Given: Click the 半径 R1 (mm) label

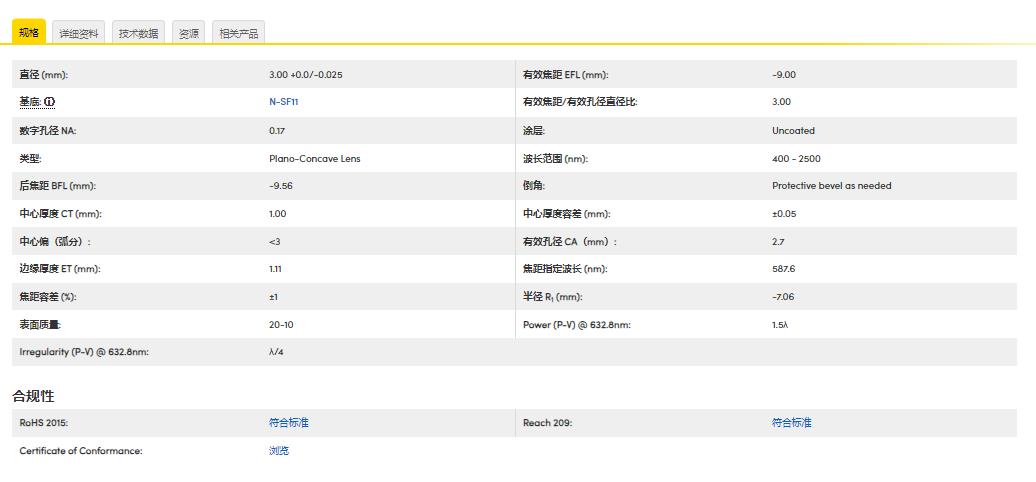Looking at the screenshot, I should tap(552, 297).
